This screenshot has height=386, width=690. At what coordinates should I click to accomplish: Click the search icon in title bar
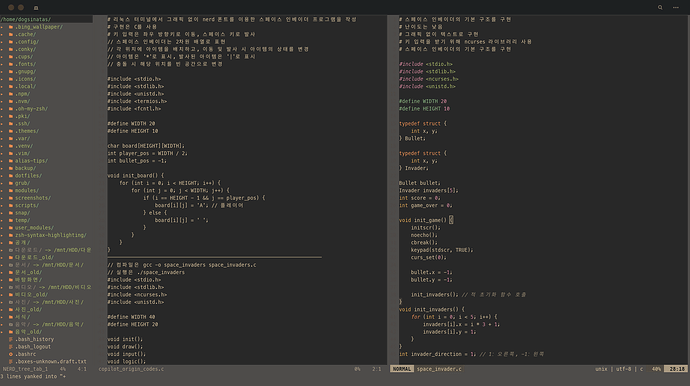coord(660,7)
